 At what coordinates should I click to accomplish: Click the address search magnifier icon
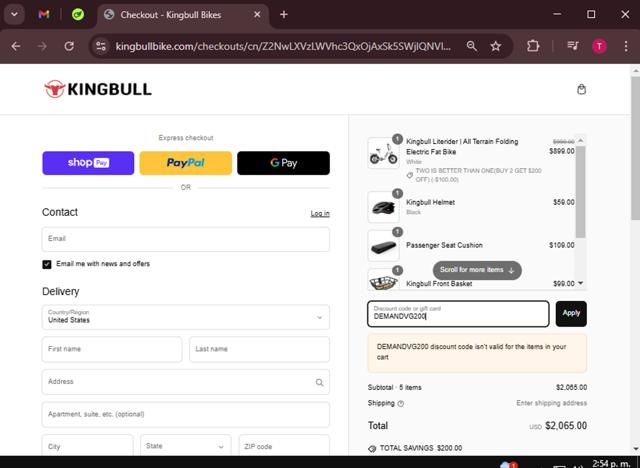(x=319, y=382)
